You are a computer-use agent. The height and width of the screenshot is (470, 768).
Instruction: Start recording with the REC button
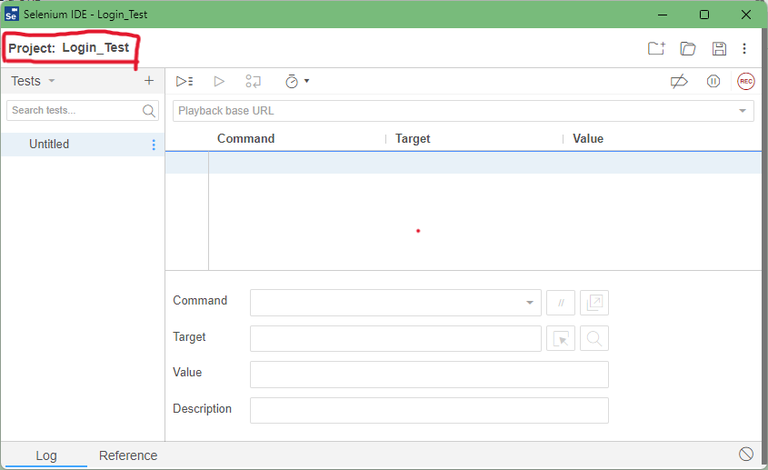(746, 81)
